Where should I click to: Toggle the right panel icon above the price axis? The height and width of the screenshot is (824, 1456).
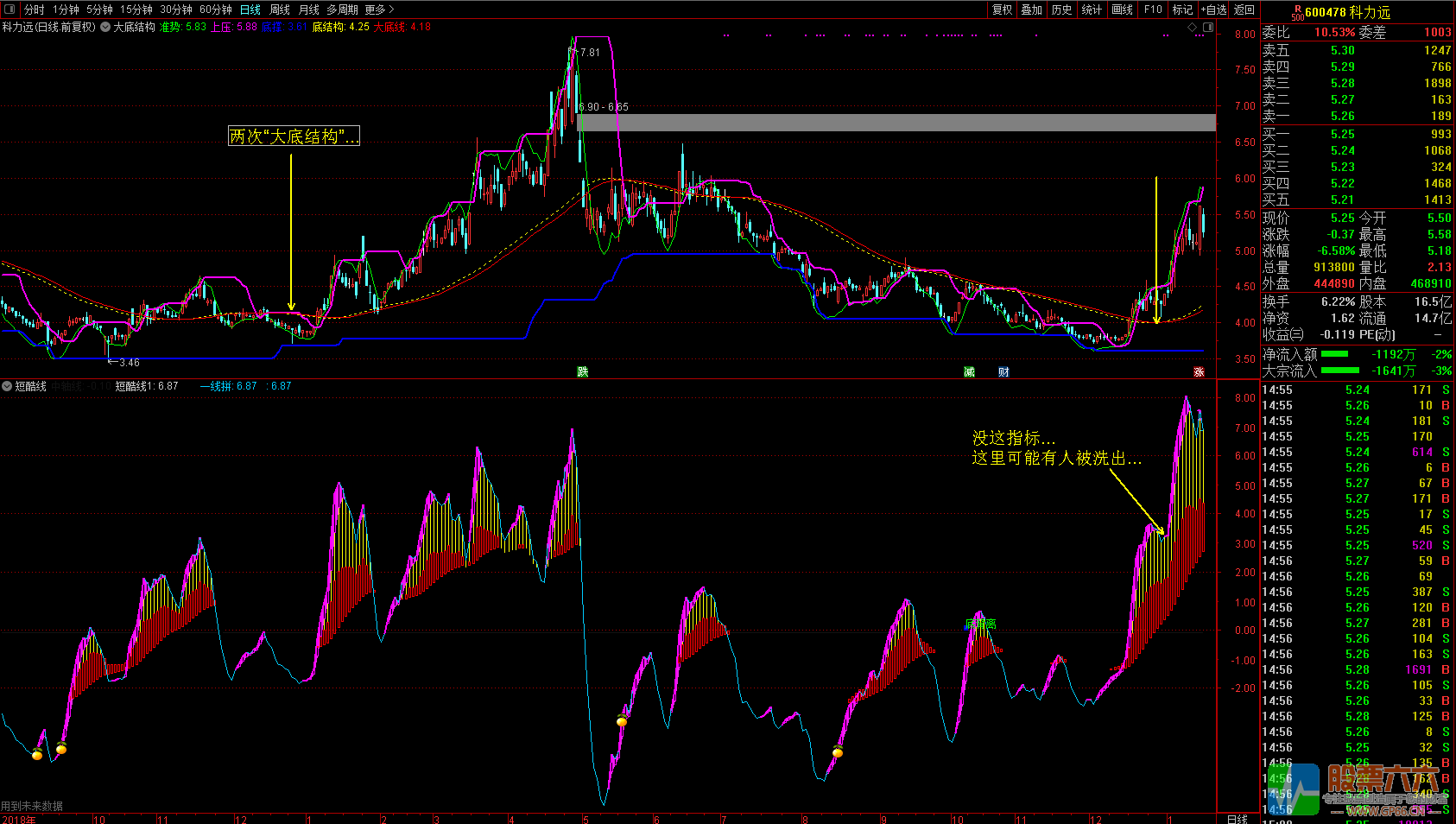click(x=1208, y=28)
